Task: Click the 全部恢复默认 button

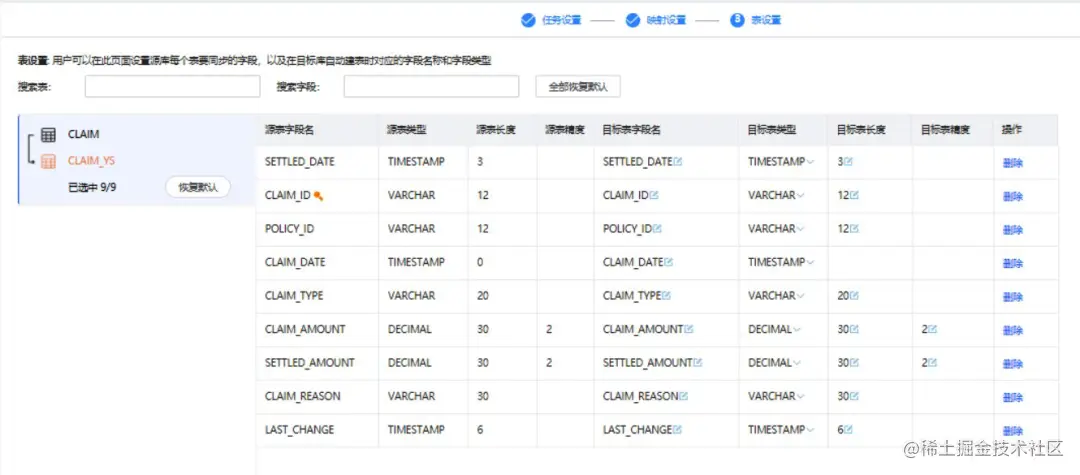Action: pos(579,87)
